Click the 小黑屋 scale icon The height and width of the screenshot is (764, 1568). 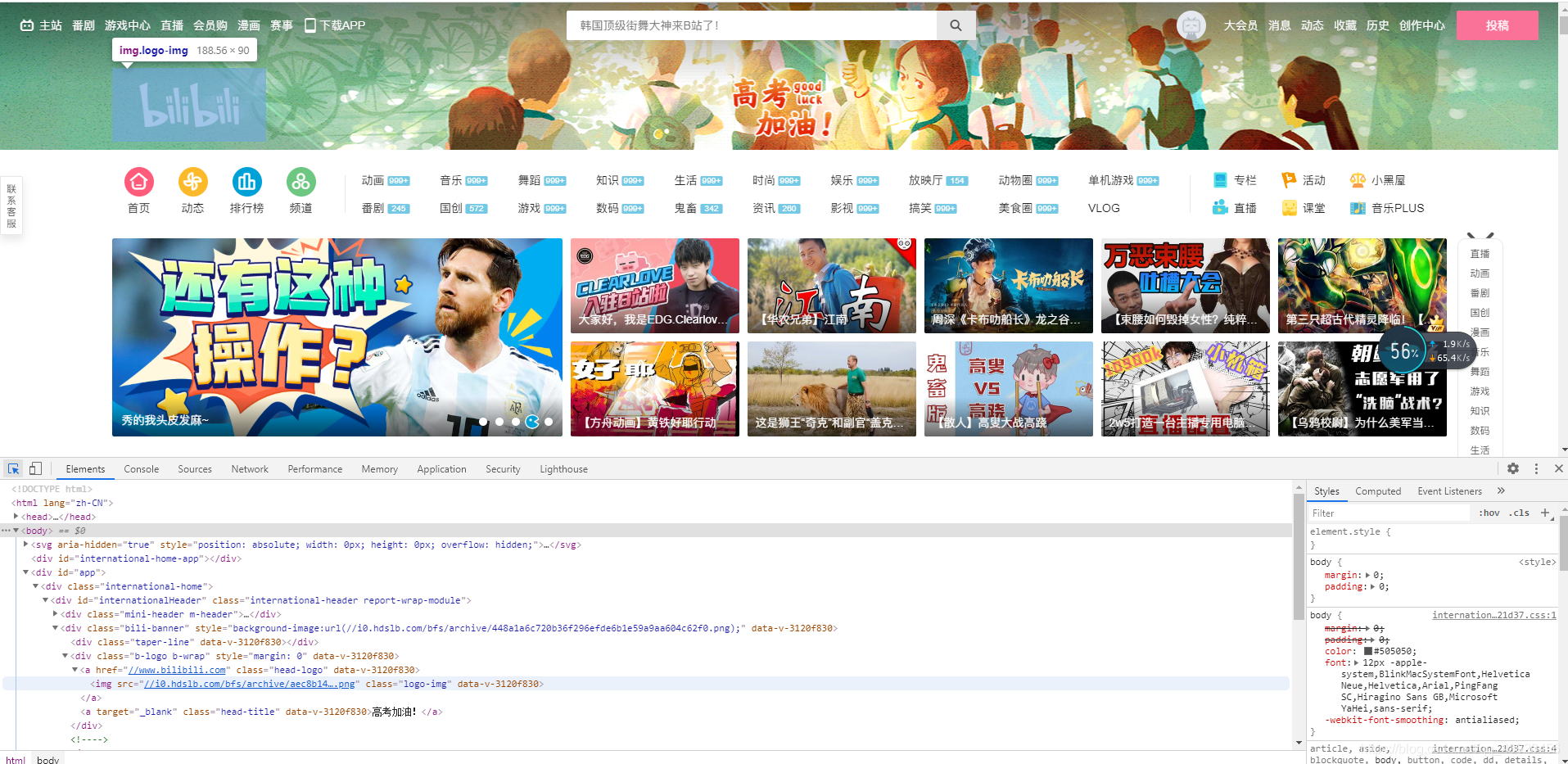(1358, 180)
